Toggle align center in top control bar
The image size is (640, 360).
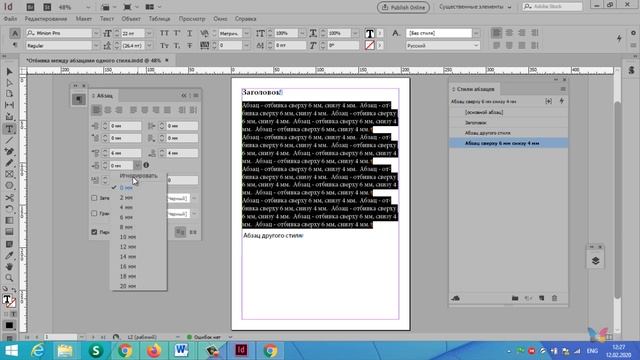(509, 33)
